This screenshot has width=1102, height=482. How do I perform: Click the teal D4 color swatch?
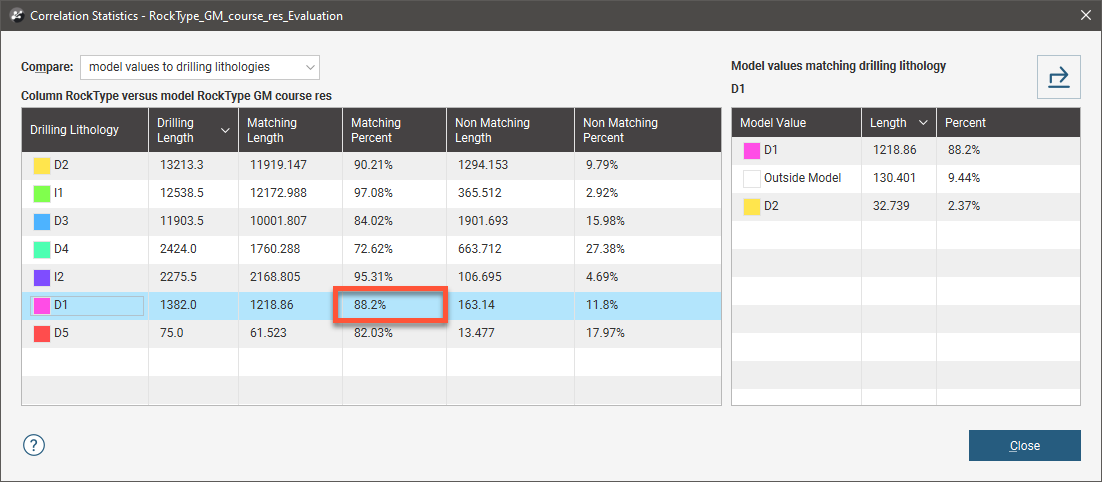point(42,249)
